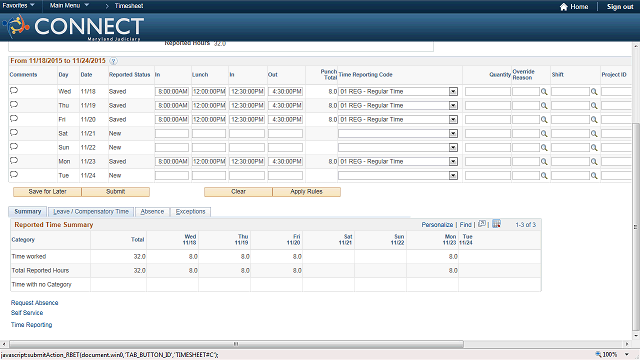The width and height of the screenshot is (640, 360).
Task: Click Override Reason lookup magnifier for Wed 11/18
Action: (x=544, y=92)
